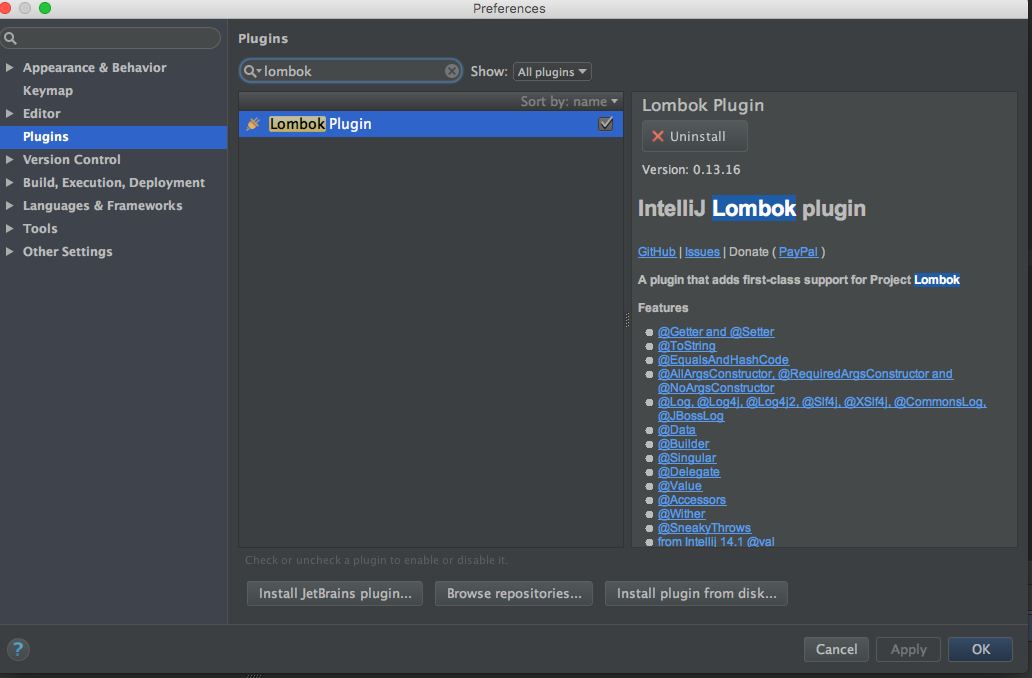This screenshot has height=678, width=1032.
Task: Open Version Control settings
Action: coord(72,159)
